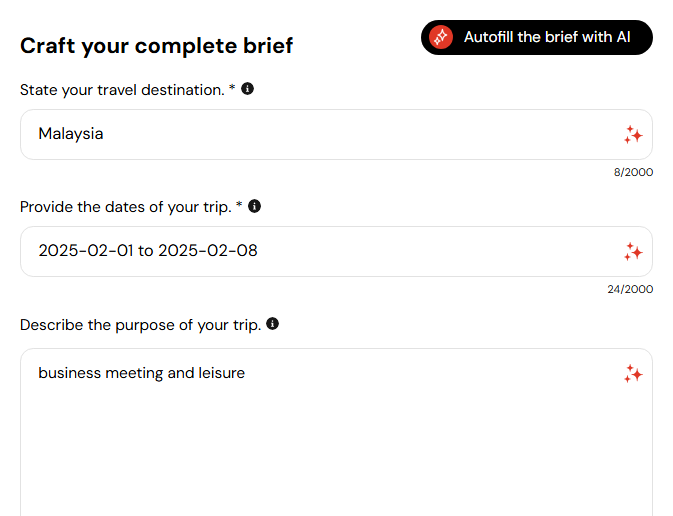Click the Autofill the brief with AI button

(537, 37)
